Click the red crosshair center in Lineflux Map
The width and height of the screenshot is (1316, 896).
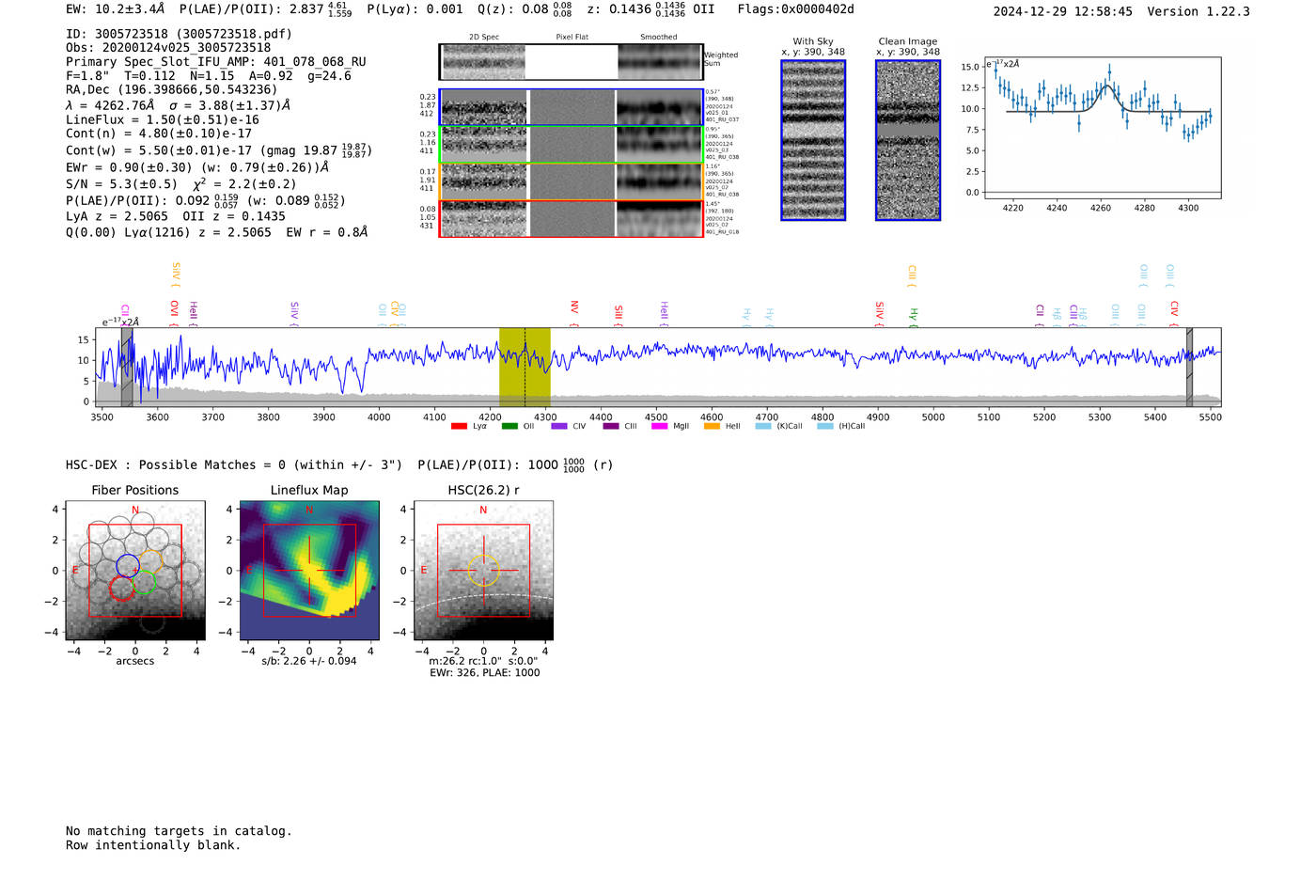point(309,570)
